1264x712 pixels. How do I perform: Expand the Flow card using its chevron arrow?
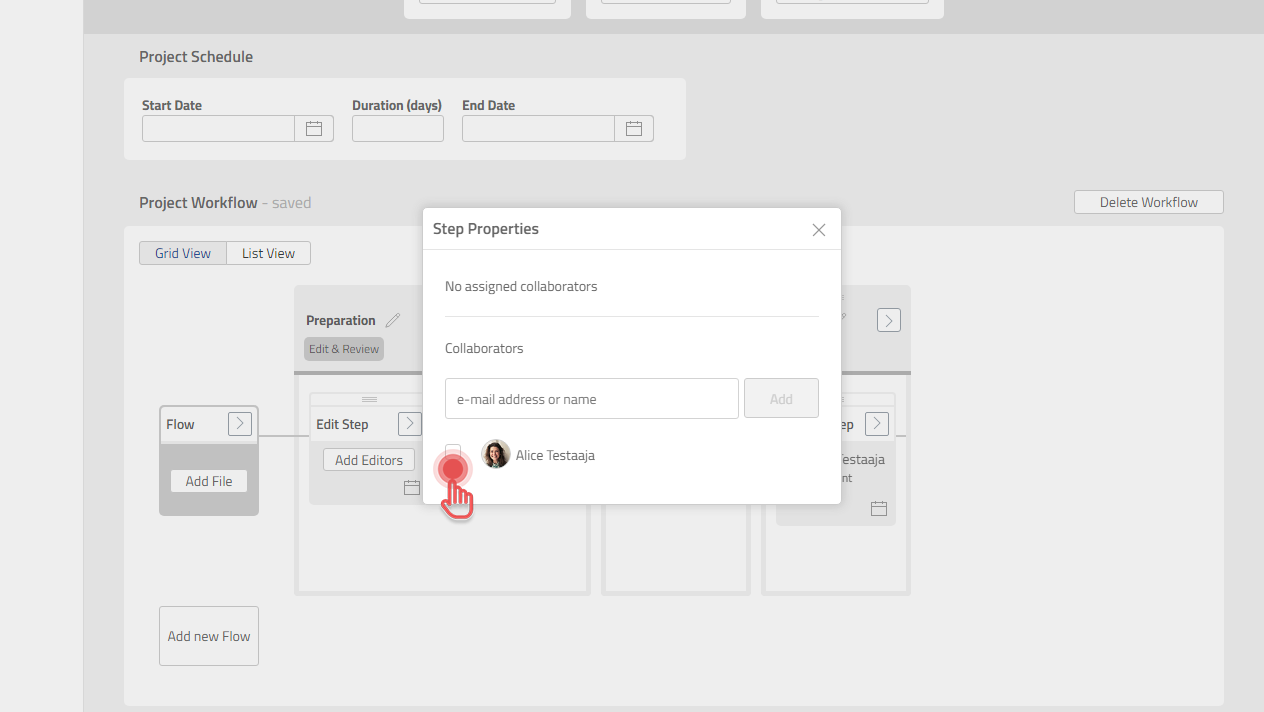click(239, 423)
